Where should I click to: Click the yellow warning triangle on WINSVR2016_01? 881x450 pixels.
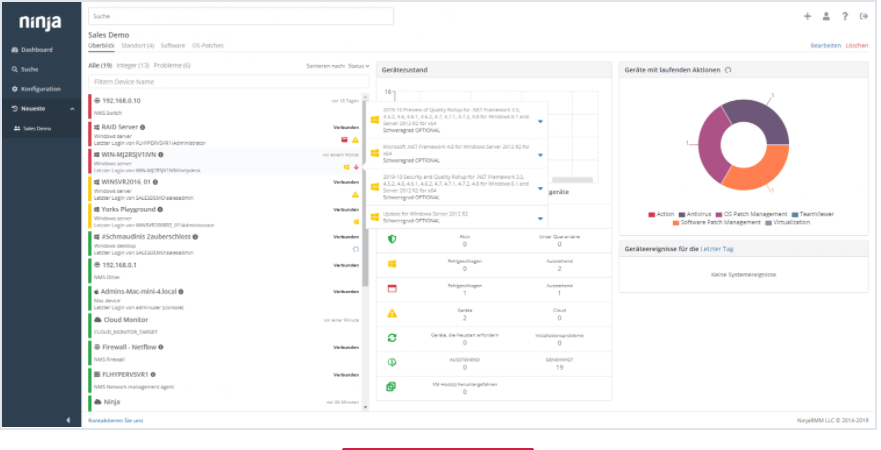point(354,194)
